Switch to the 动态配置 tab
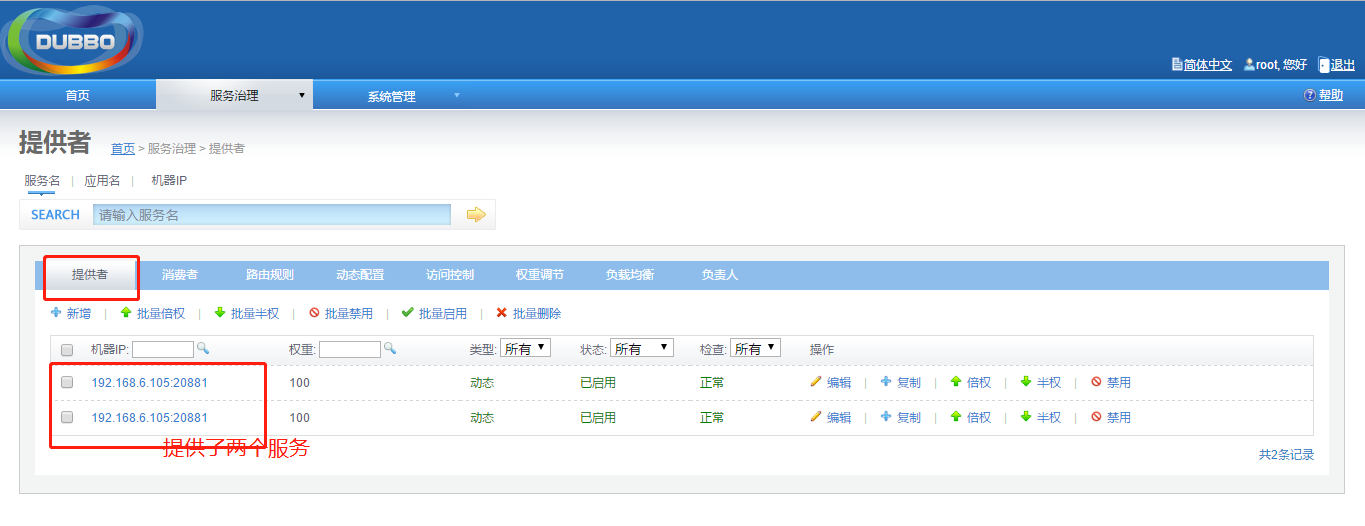The height and width of the screenshot is (526, 1365). click(x=360, y=275)
